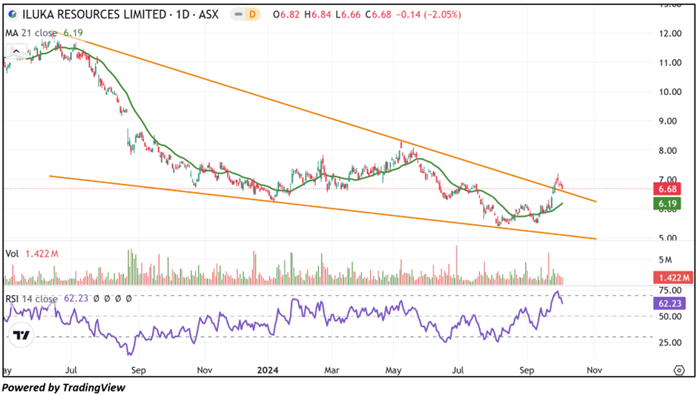Viewport: 698px width, 395px height.
Task: Click the May label on time axis
Action: point(393,370)
